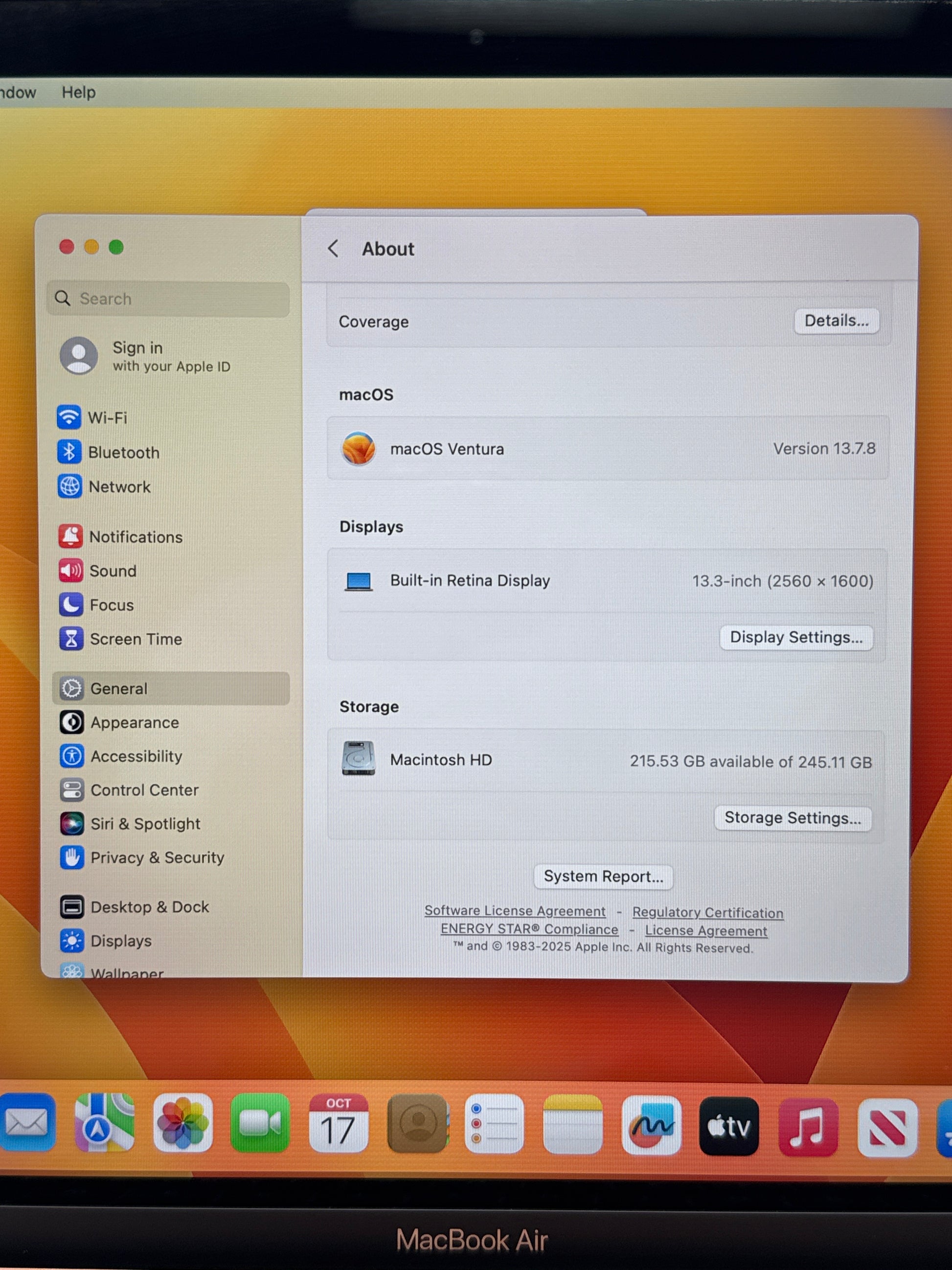
Task: Click the sidebar Search field
Action: tap(168, 299)
